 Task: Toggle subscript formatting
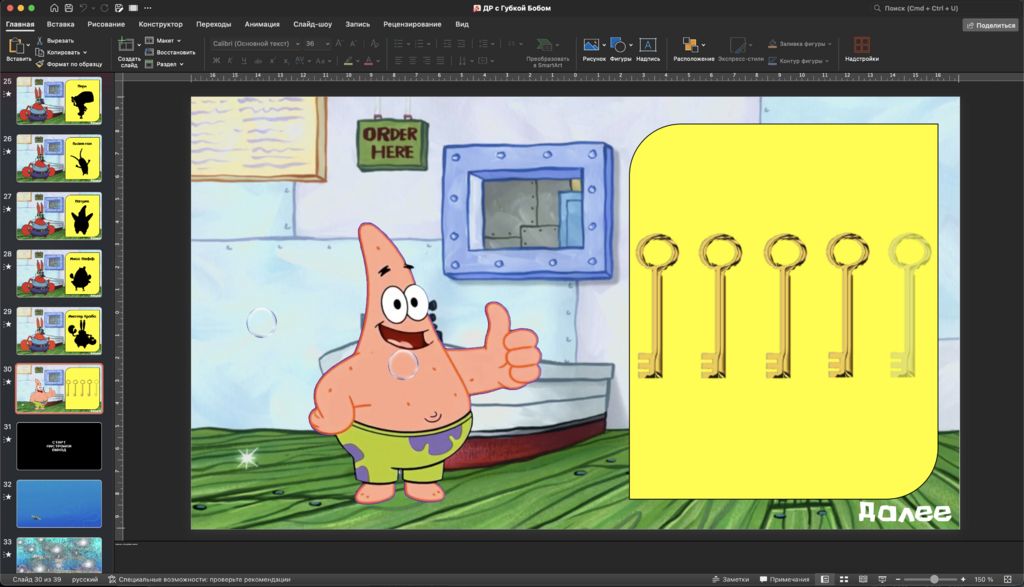(286, 61)
